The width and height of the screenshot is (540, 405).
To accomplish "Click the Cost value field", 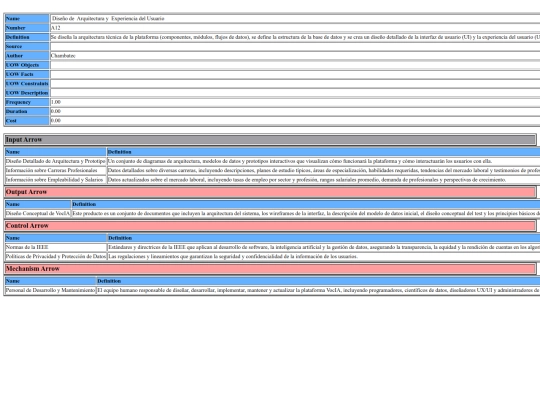I will click(295, 121).
